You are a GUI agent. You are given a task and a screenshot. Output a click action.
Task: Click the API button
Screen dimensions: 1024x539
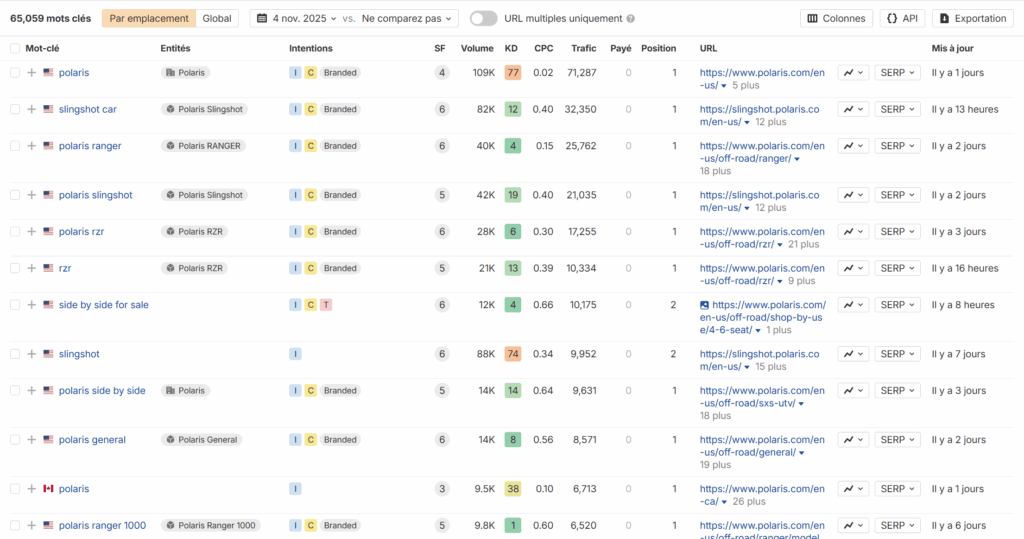click(902, 18)
